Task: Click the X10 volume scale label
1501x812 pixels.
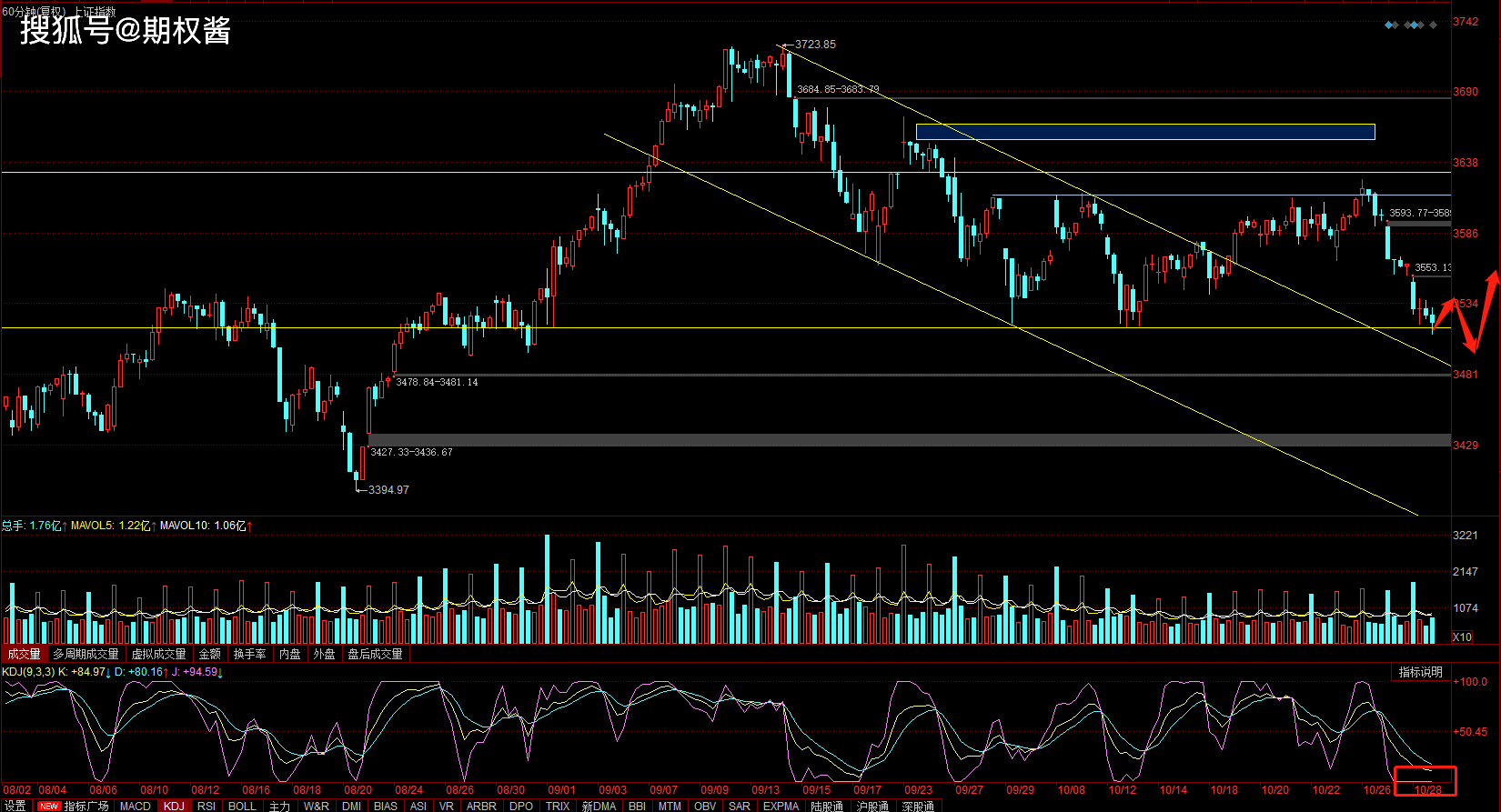Action: [x=1462, y=637]
